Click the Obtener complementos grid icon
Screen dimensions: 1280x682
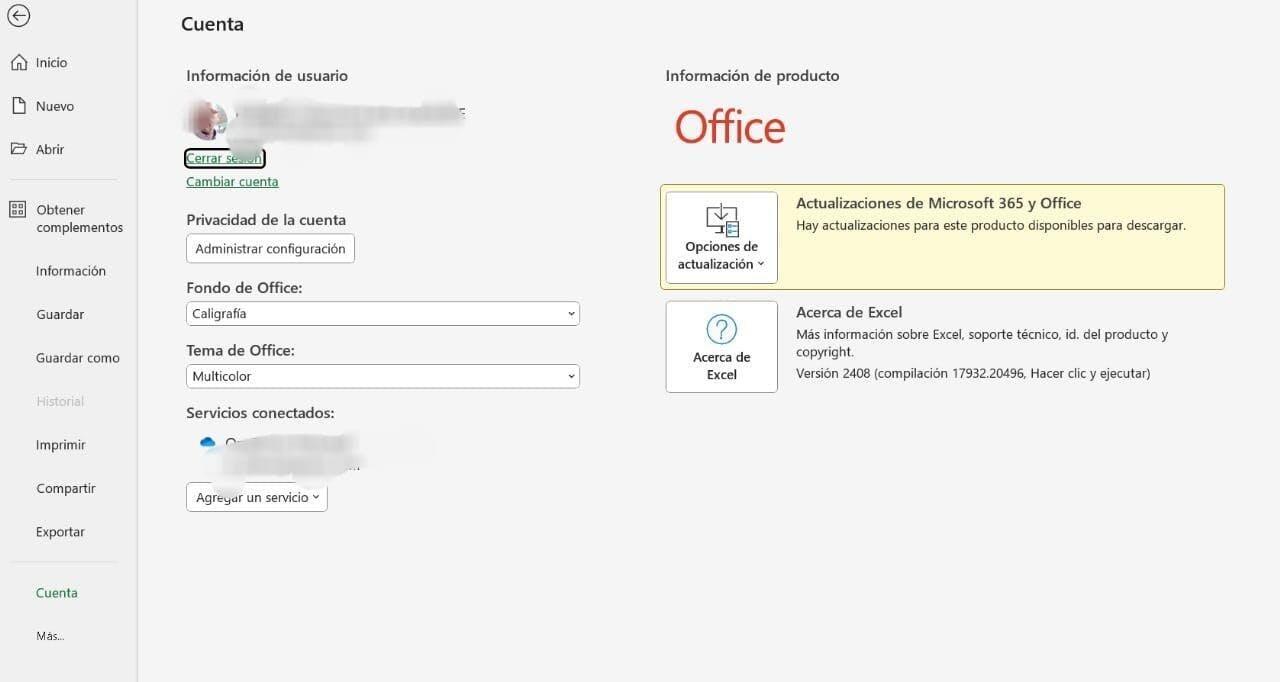[17, 209]
